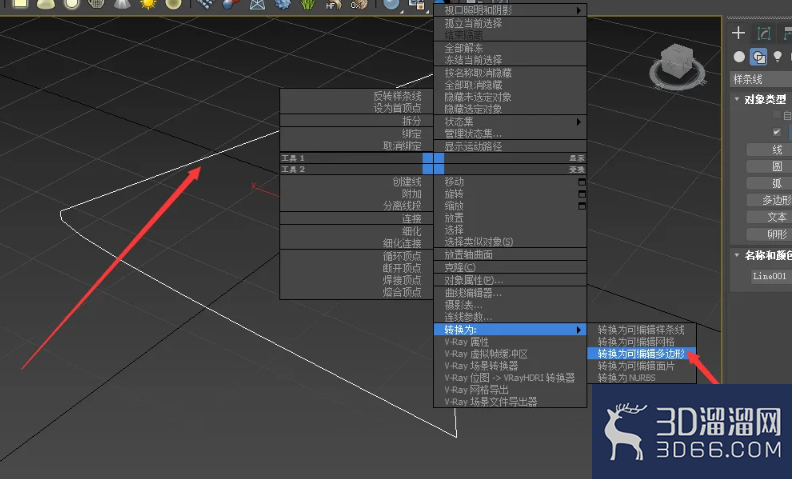Click the 多边形 shape button

[769, 200]
